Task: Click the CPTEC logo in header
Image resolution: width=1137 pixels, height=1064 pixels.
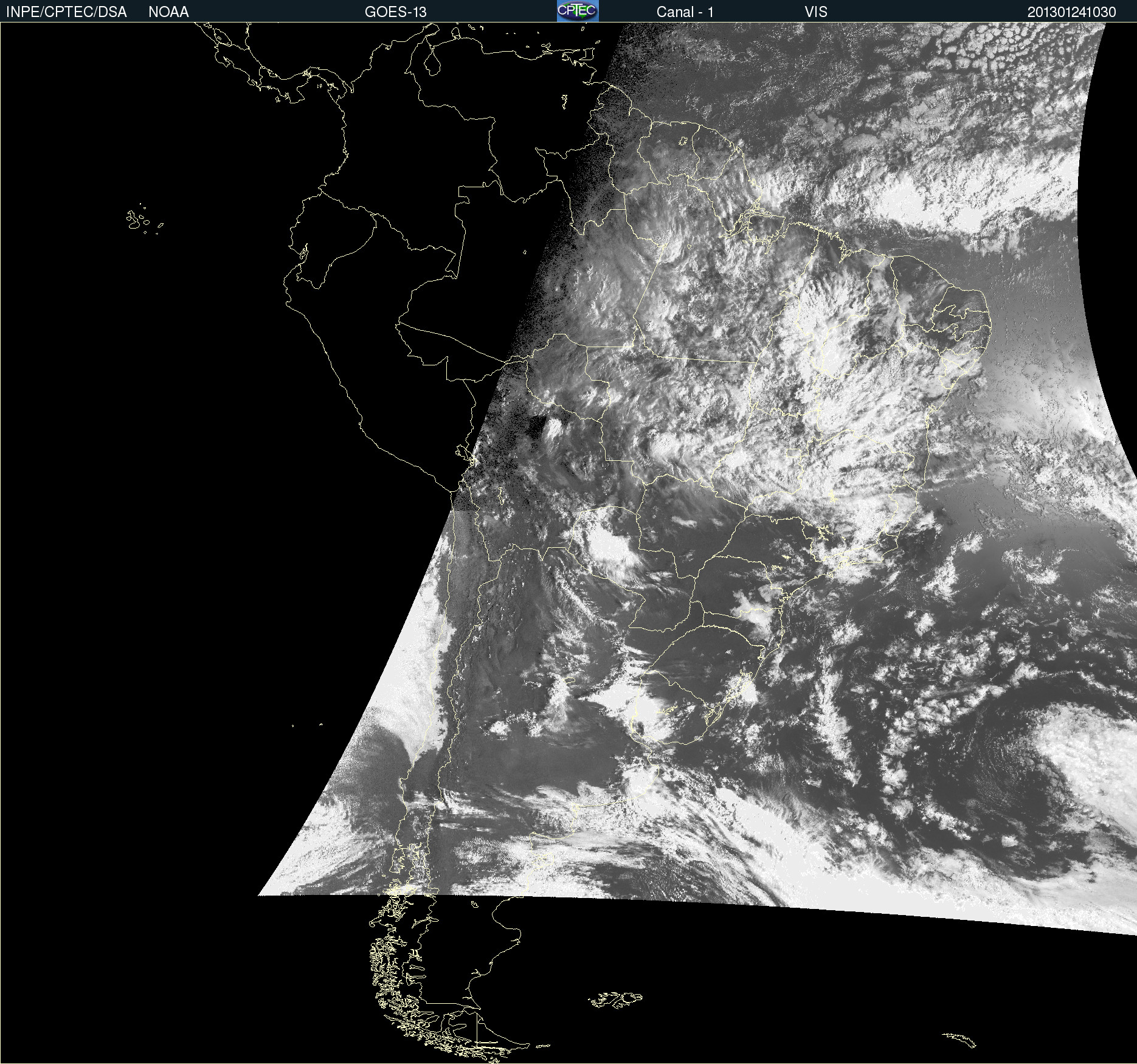Action: 578,11
